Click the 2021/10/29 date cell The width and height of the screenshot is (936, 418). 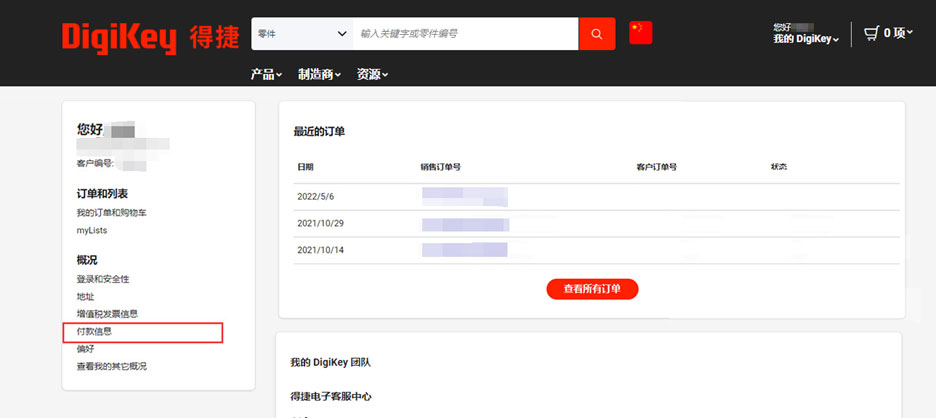[321, 223]
